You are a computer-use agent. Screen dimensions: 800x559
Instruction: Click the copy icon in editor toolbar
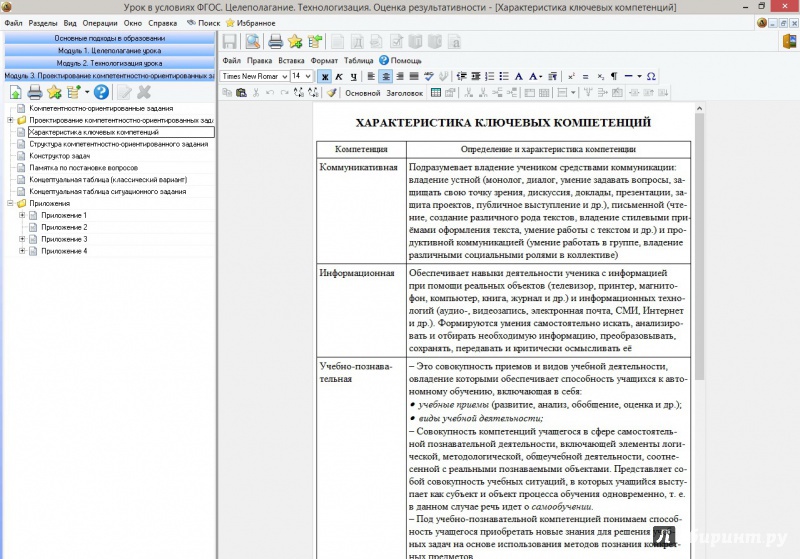click(227, 93)
